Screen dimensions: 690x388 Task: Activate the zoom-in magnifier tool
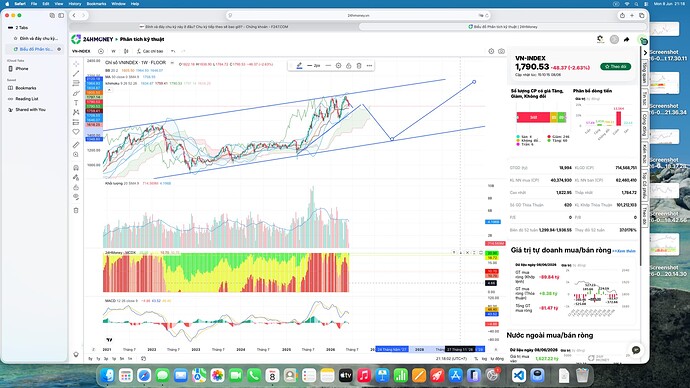point(76,155)
